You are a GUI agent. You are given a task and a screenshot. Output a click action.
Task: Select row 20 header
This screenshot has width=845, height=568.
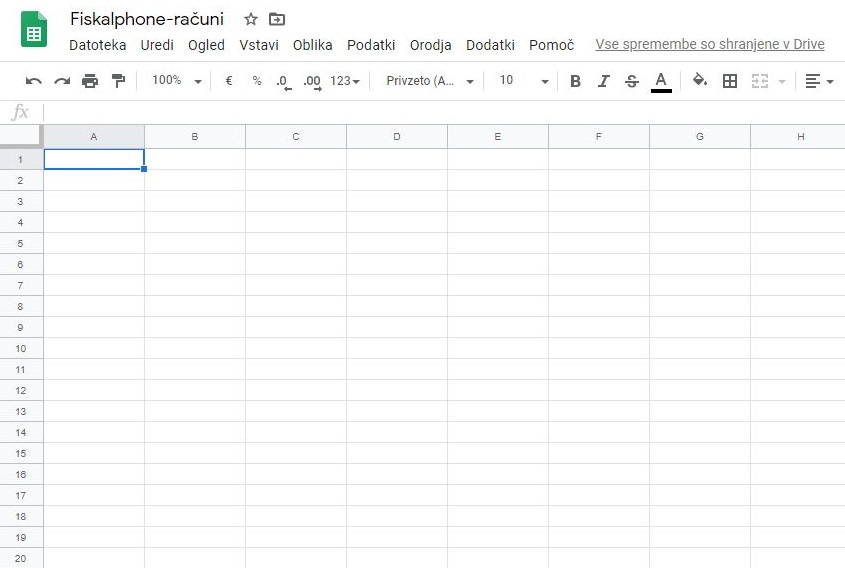pyautogui.click(x=21, y=558)
